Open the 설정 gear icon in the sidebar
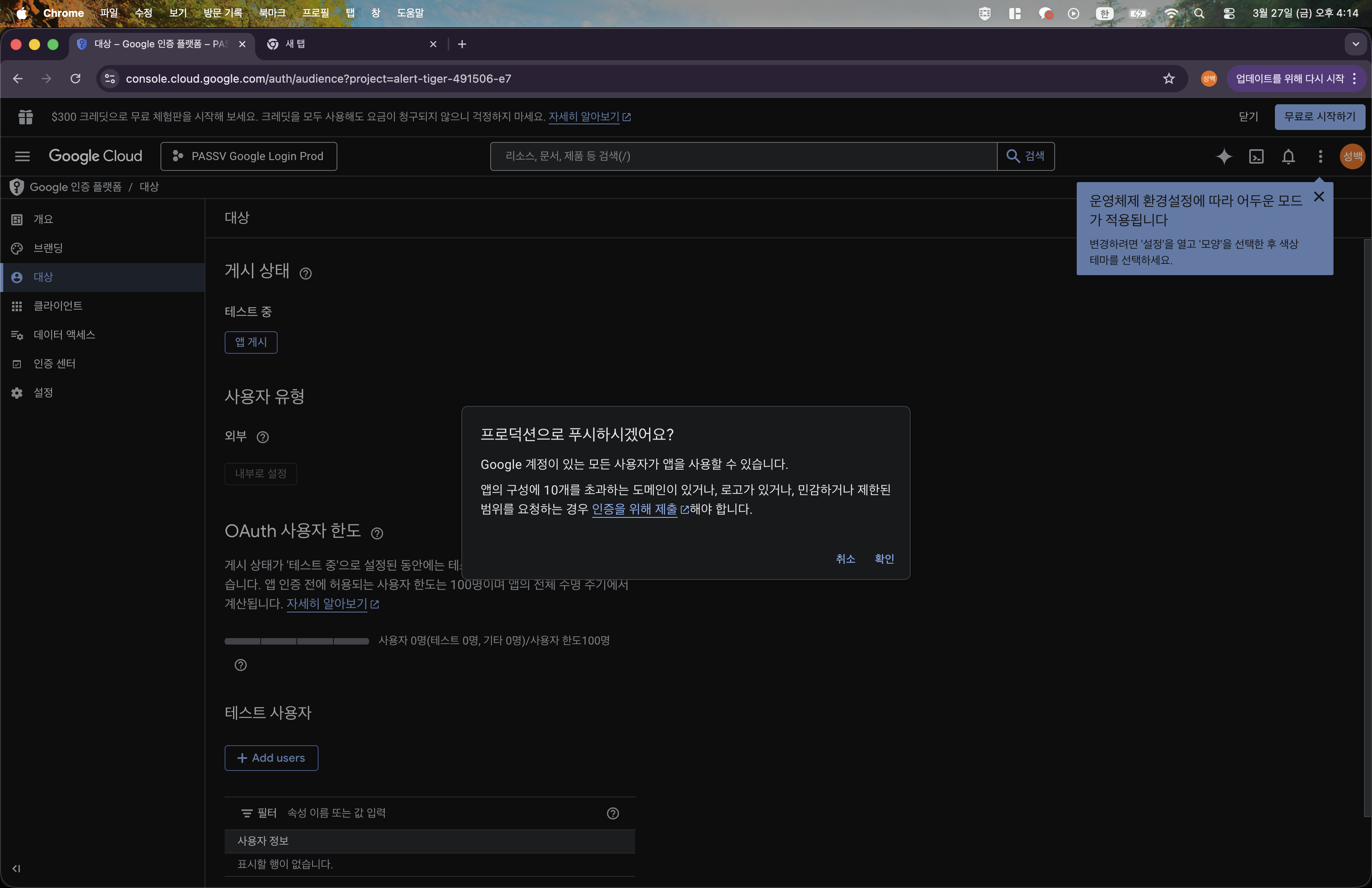Image resolution: width=1372 pixels, height=888 pixels. click(x=17, y=392)
